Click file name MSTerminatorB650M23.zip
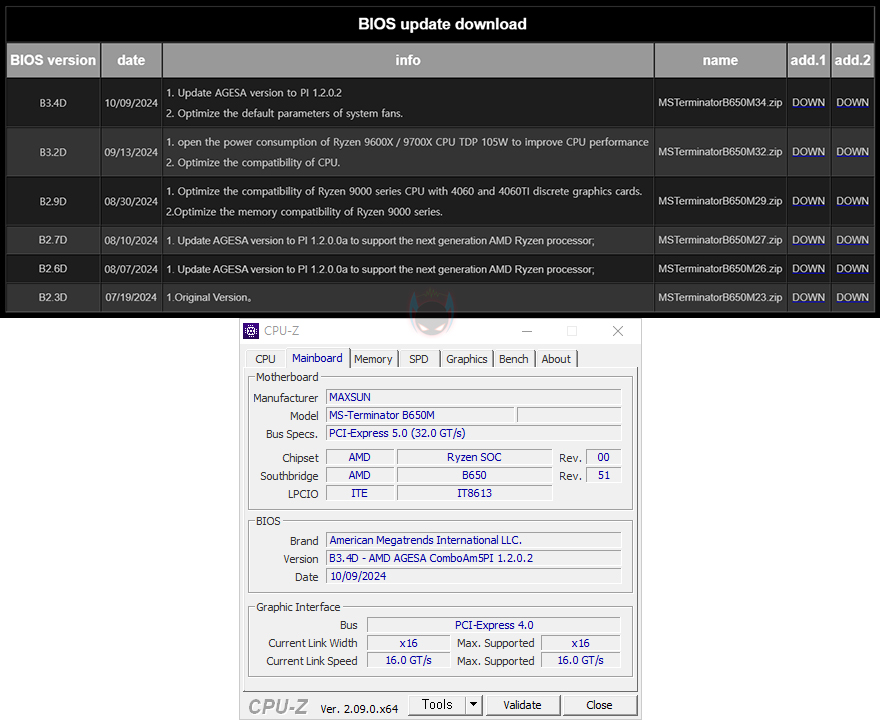This screenshot has height=720, width=880. [720, 297]
